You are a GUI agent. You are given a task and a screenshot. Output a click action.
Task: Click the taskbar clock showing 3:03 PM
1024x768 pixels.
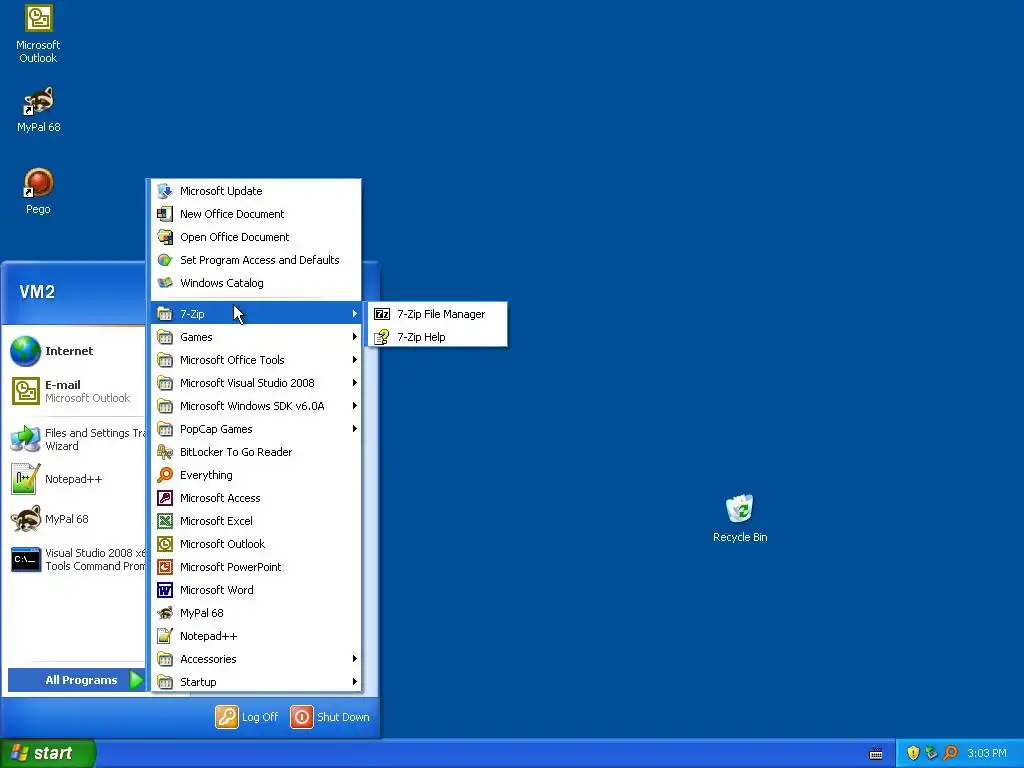(x=987, y=753)
